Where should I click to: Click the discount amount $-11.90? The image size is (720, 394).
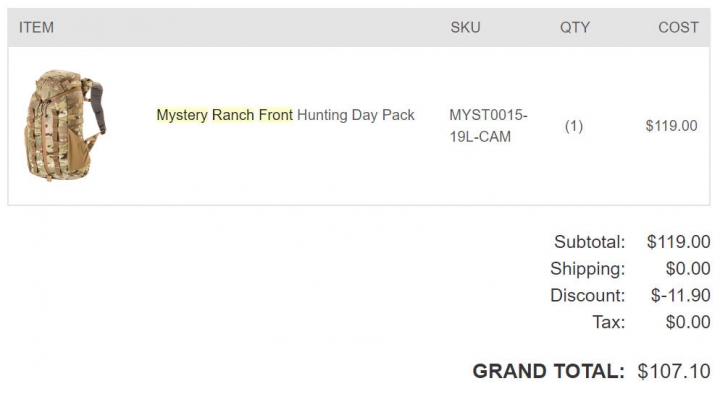pos(681,295)
